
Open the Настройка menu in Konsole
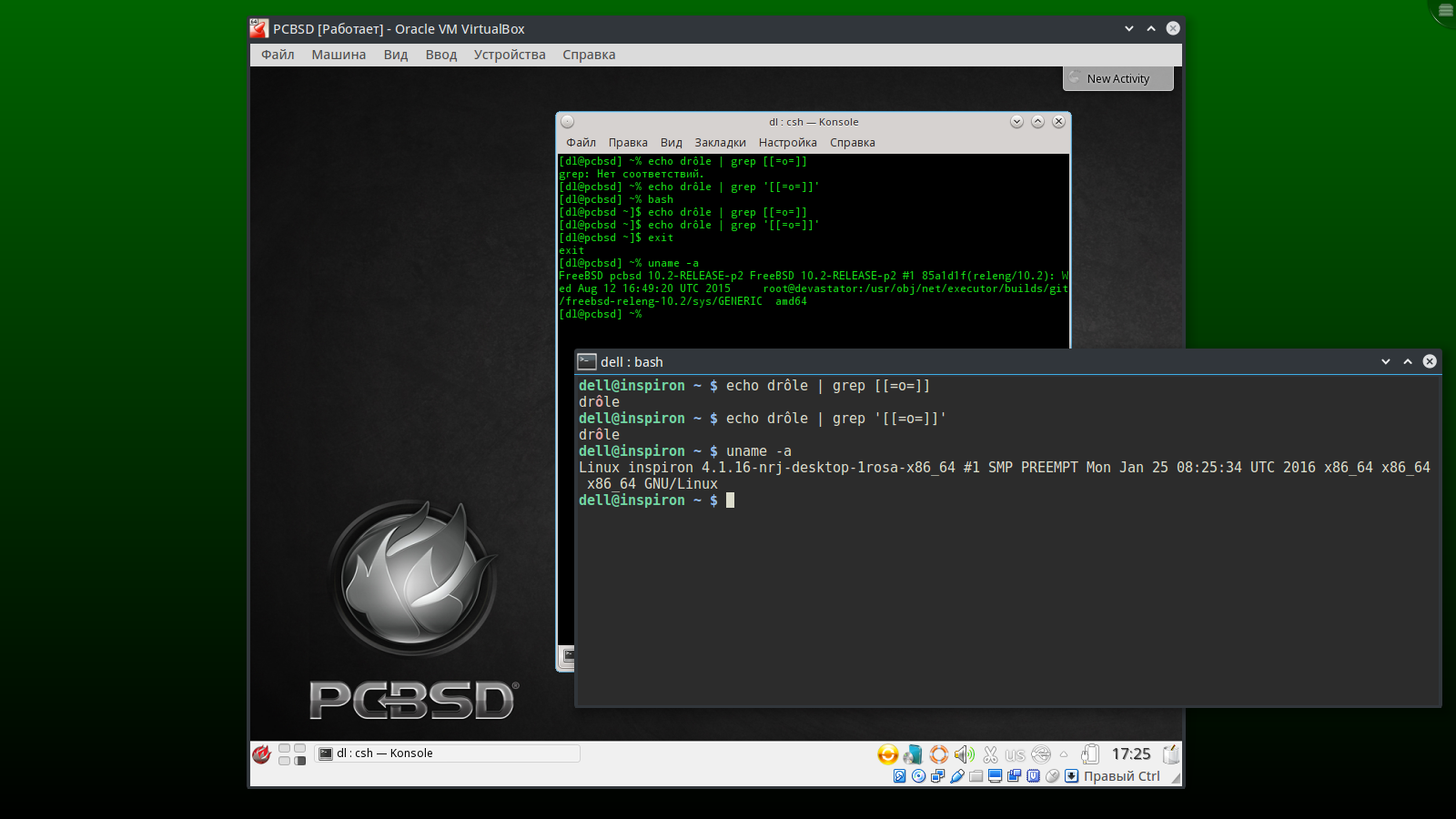tap(787, 143)
